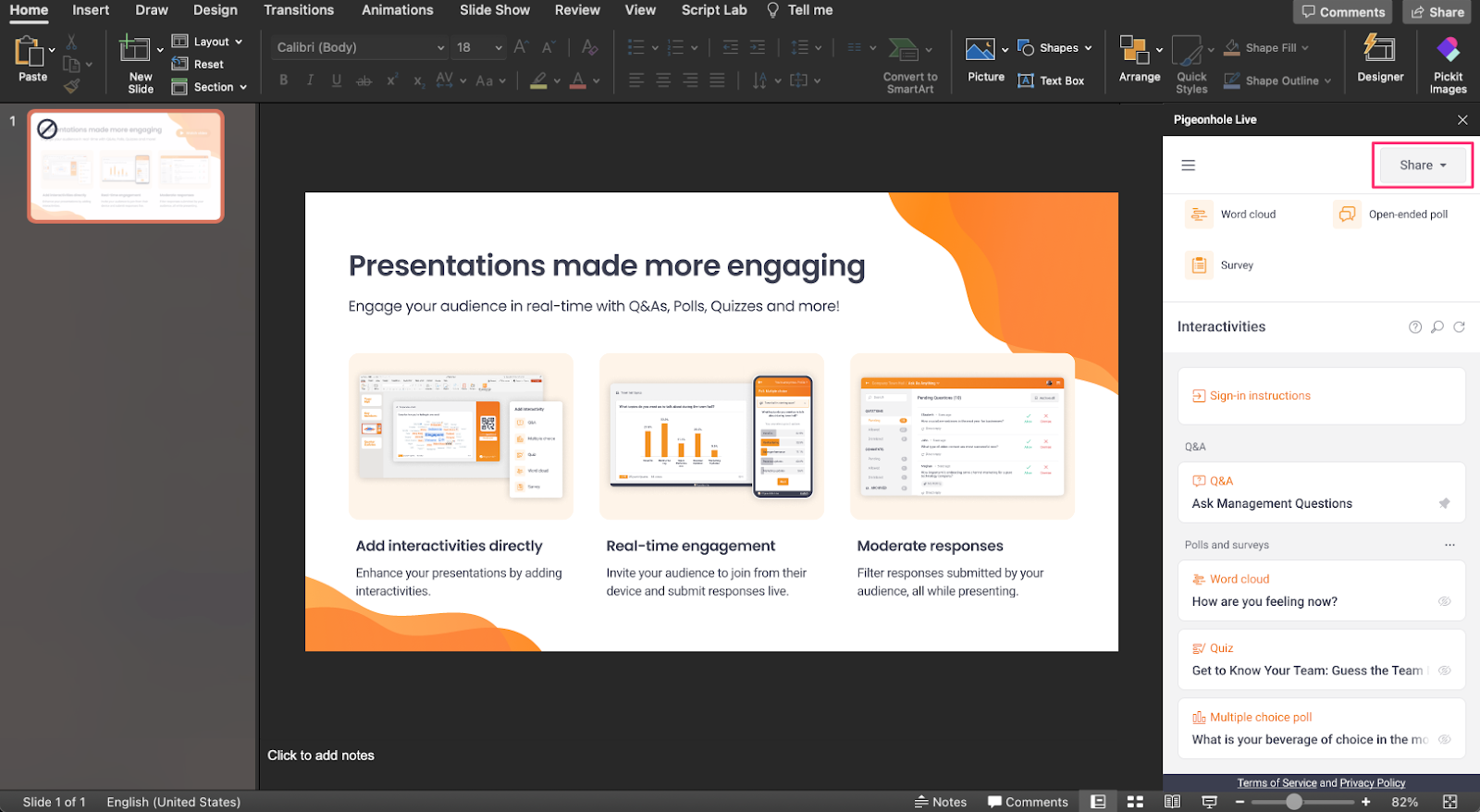
Task: Toggle visibility eye on Multiple choice poll
Action: pos(1444,740)
